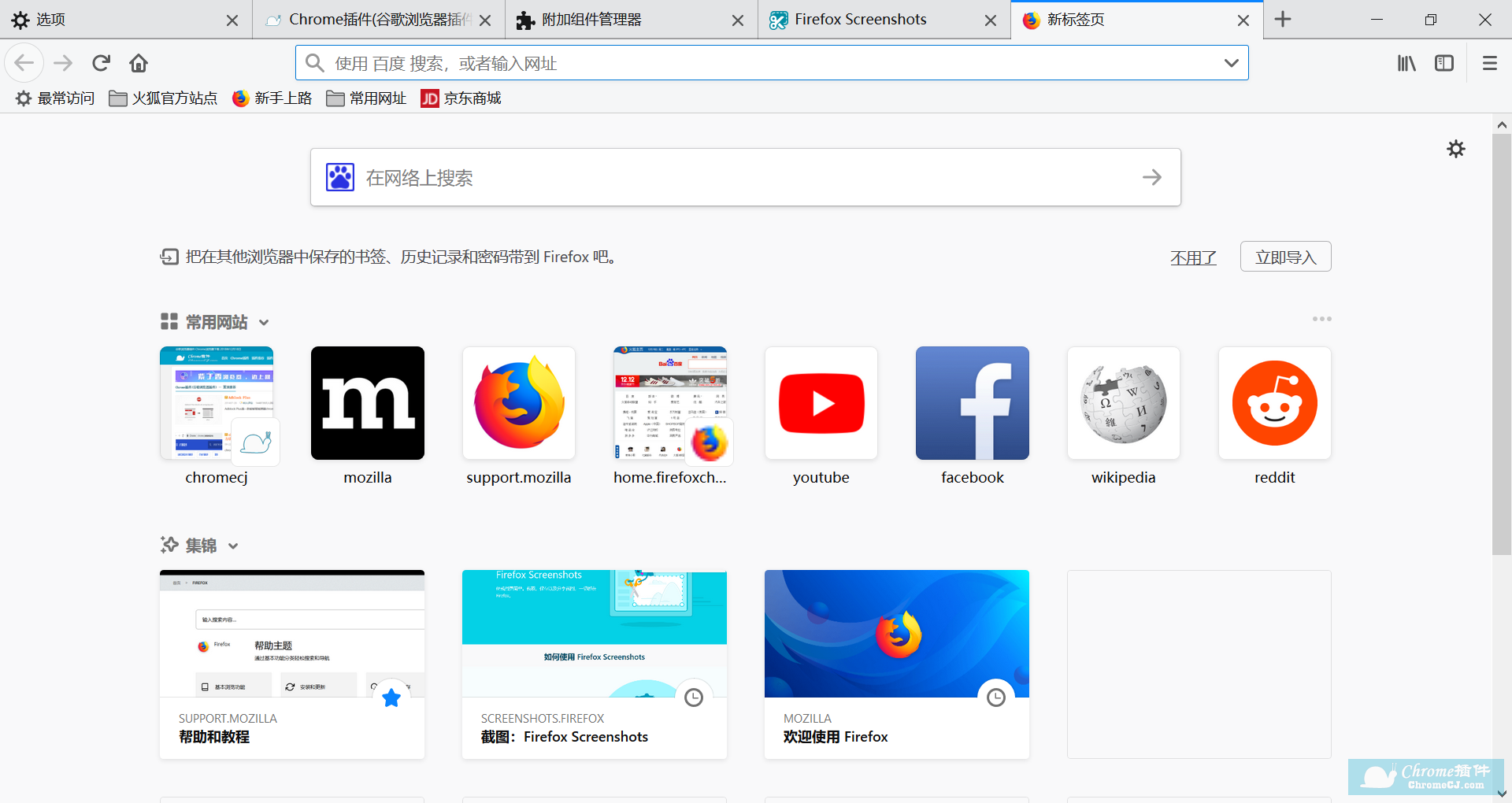
Task: Click 立即导入 import button
Action: point(1285,257)
